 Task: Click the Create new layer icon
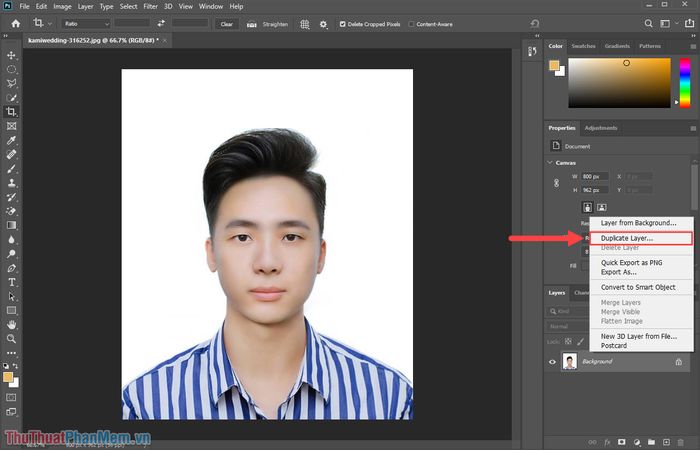tap(666, 442)
